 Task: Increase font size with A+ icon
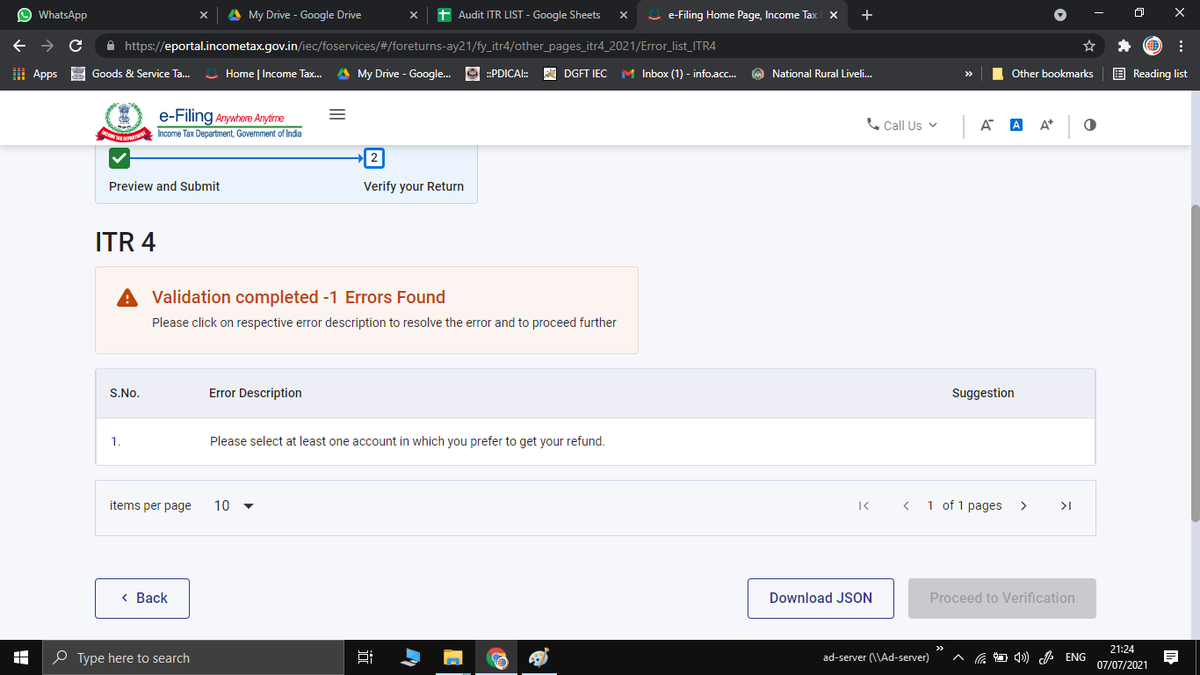tap(1047, 125)
